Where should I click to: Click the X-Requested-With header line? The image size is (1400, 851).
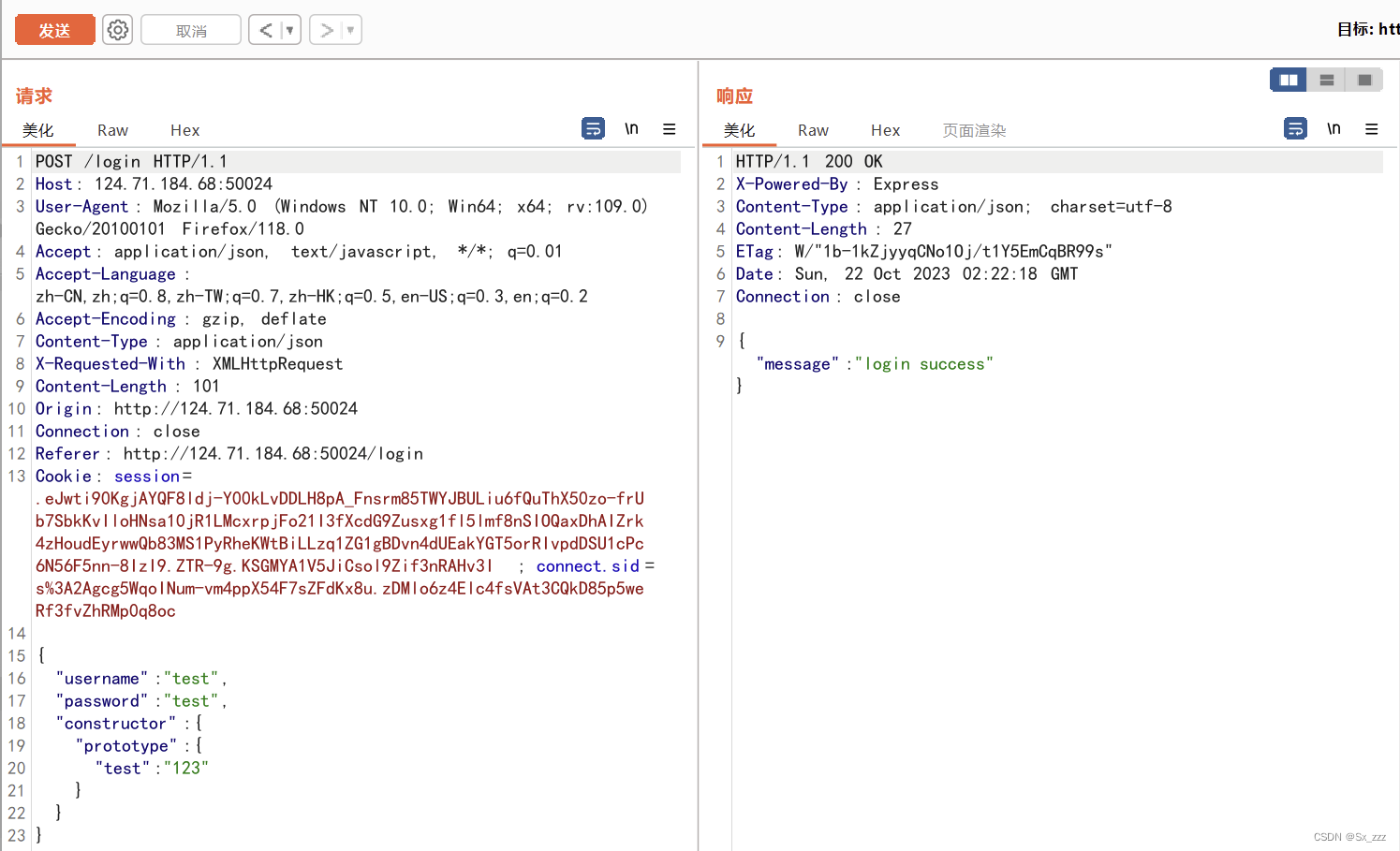(x=189, y=364)
